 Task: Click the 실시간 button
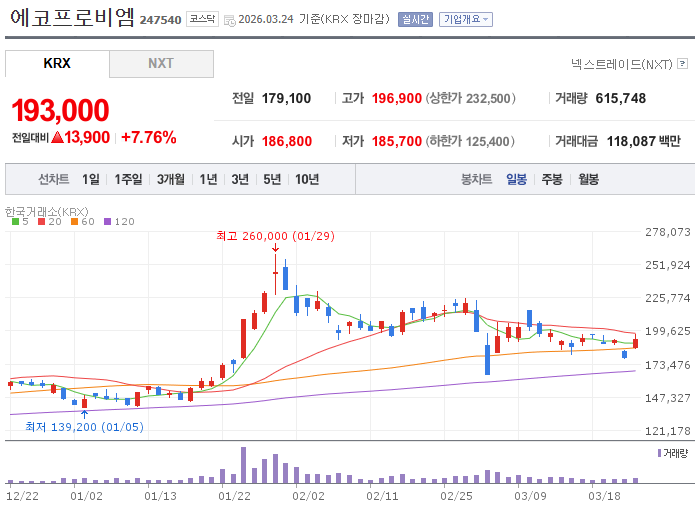coord(415,19)
